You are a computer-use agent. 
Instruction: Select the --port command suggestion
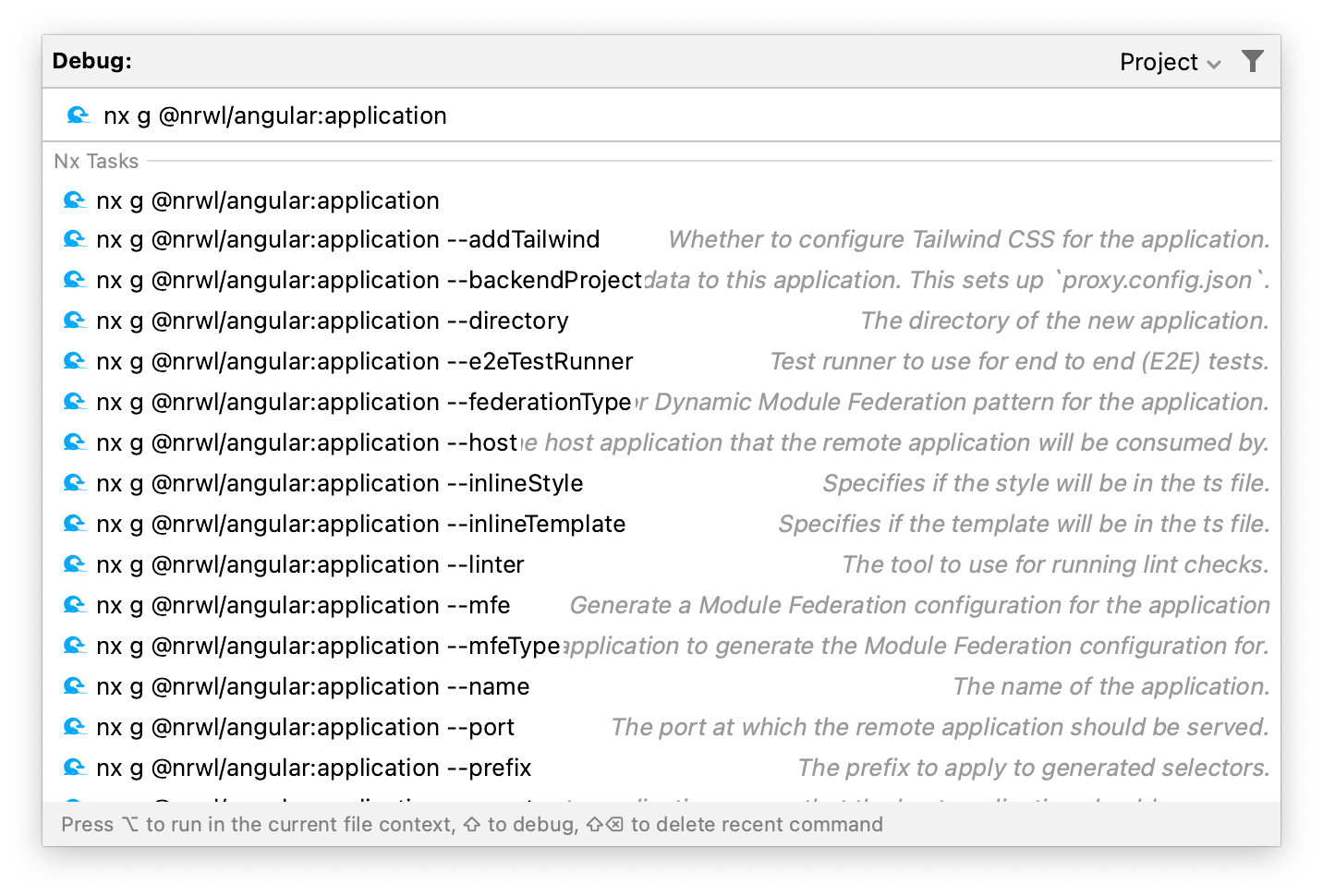click(661, 727)
